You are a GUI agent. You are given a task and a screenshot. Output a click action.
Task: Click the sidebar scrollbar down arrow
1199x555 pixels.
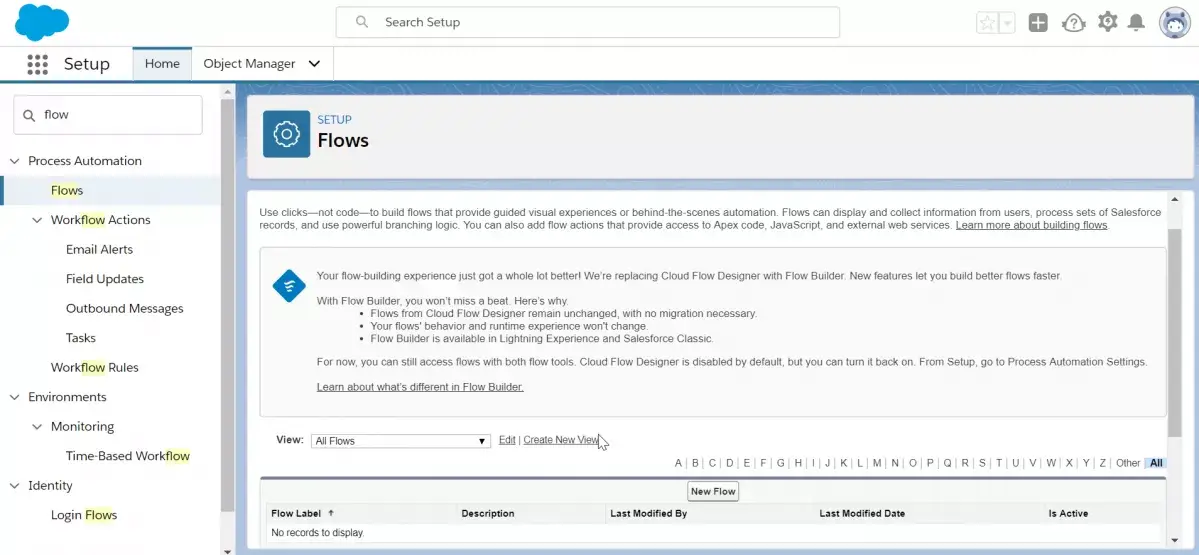[227, 550]
